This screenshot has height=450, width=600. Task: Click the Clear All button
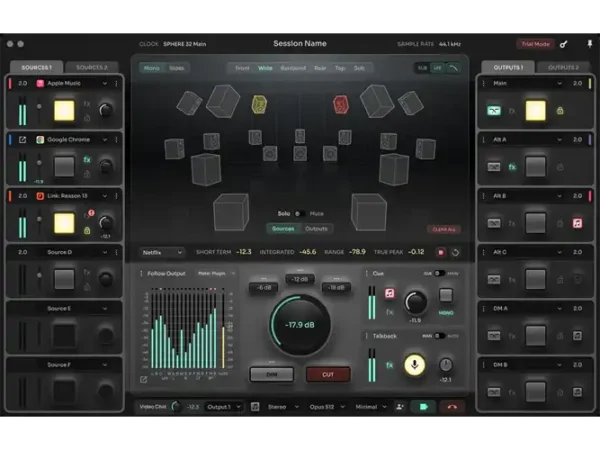tap(444, 229)
